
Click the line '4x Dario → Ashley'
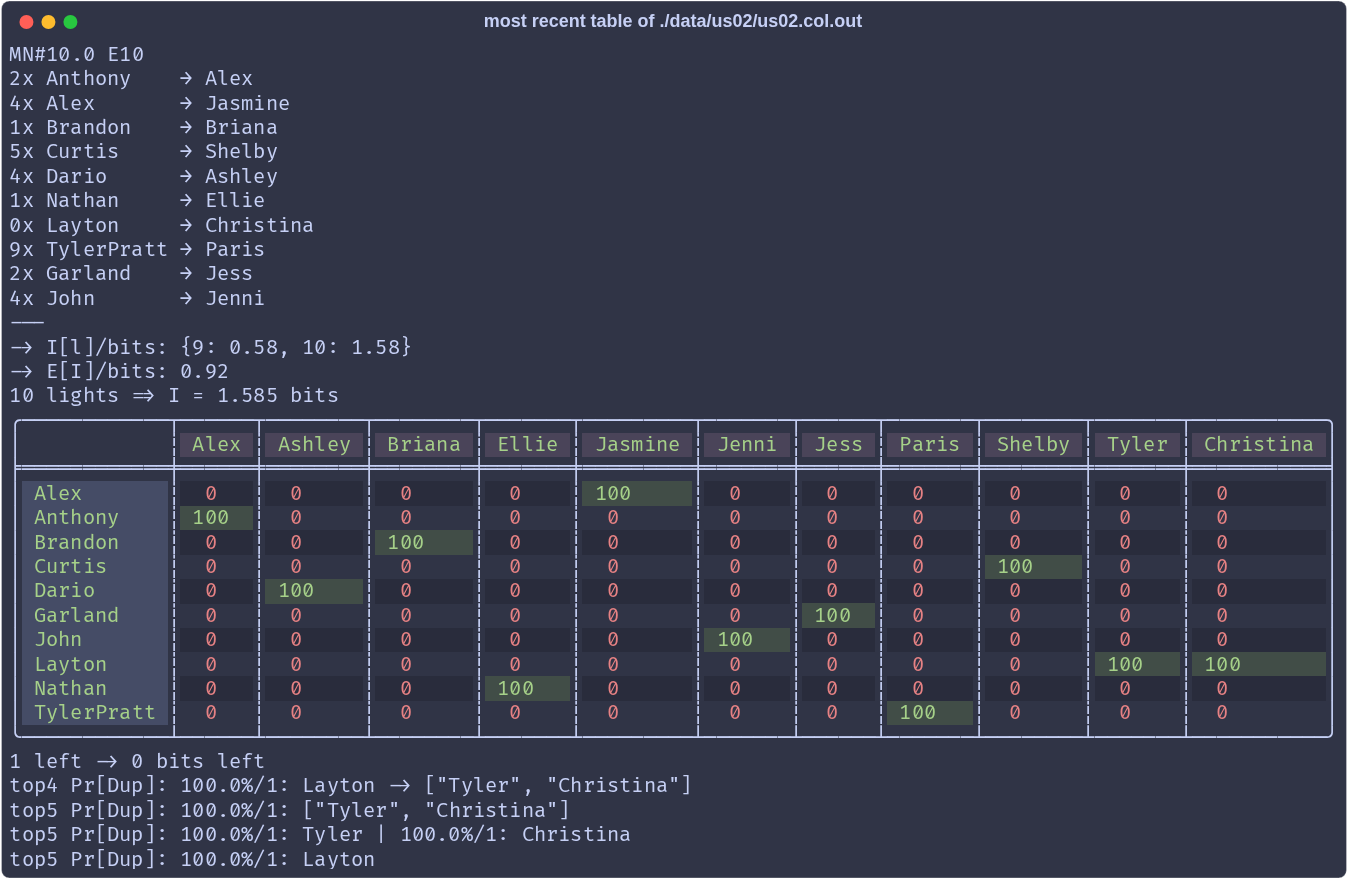(x=144, y=176)
